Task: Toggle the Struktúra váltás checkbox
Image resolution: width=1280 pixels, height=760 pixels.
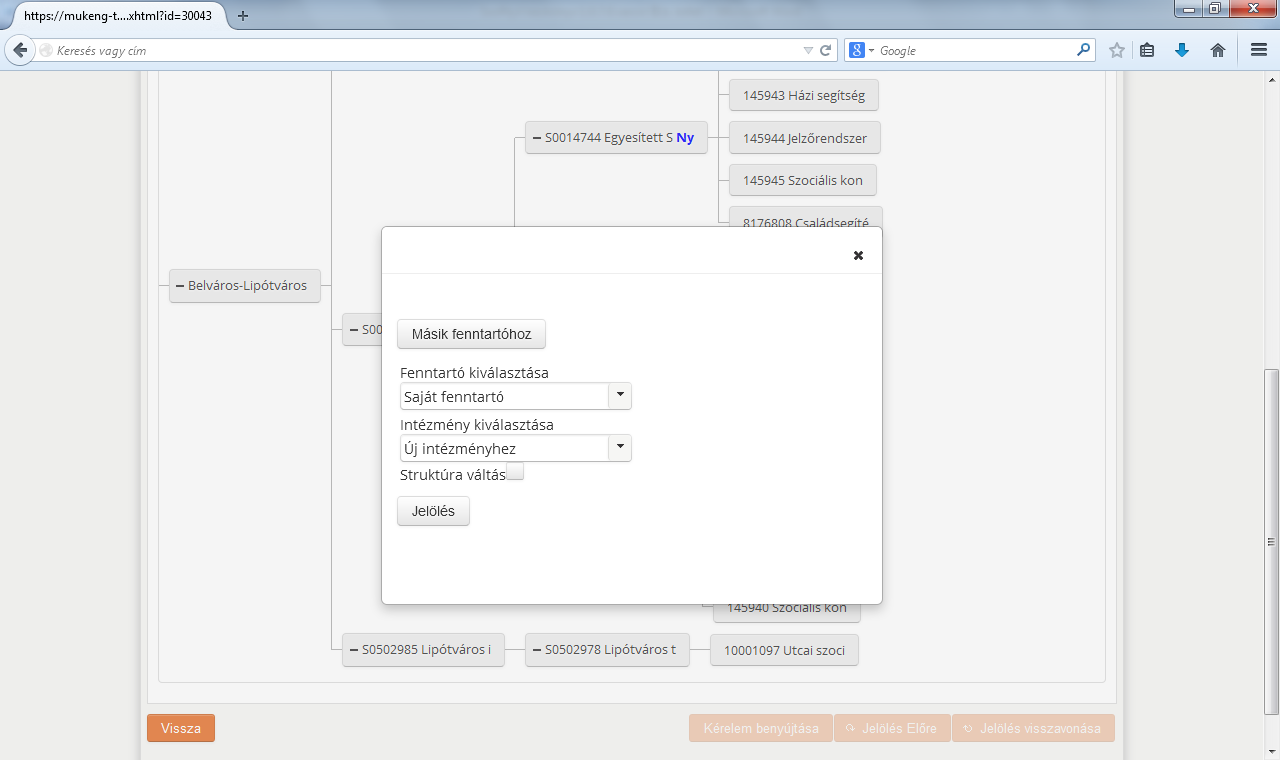Action: click(x=515, y=472)
